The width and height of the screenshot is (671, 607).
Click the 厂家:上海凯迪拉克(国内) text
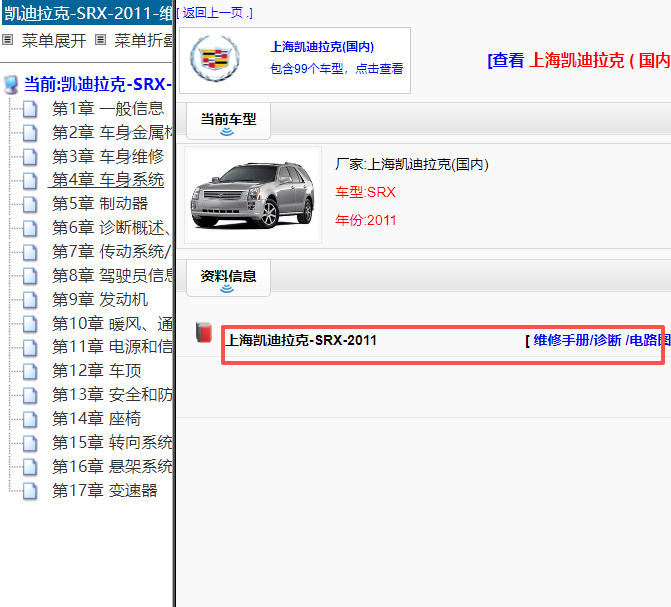tap(412, 164)
